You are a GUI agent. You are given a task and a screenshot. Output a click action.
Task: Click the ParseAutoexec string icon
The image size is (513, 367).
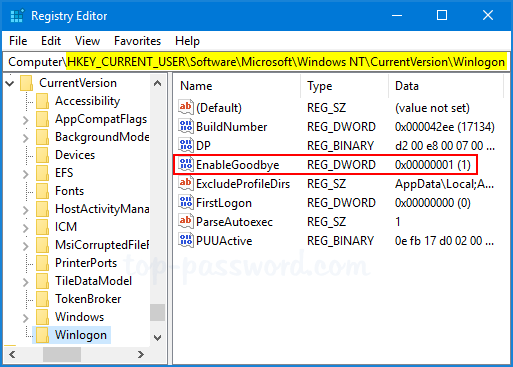click(x=186, y=221)
